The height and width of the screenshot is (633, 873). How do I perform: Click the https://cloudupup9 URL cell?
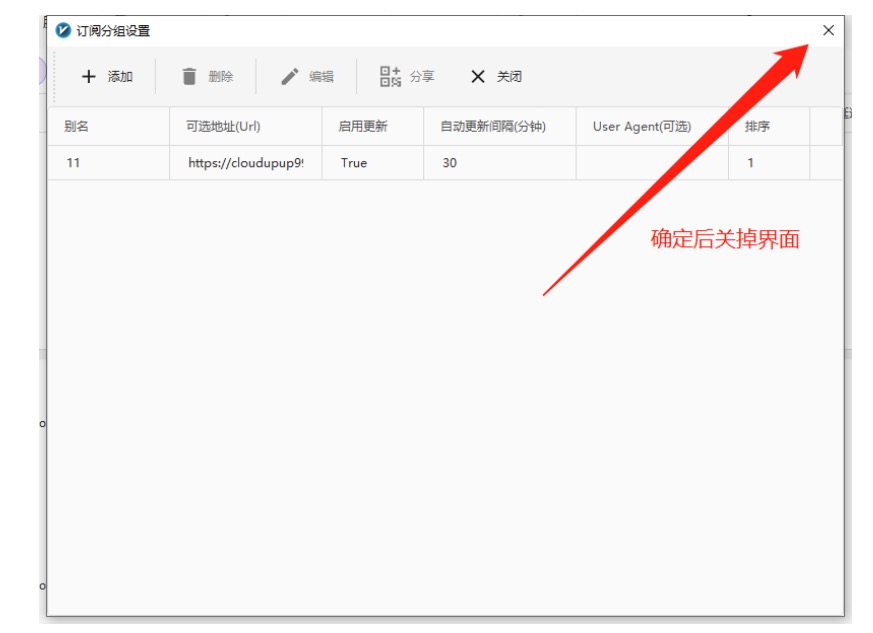[246, 163]
